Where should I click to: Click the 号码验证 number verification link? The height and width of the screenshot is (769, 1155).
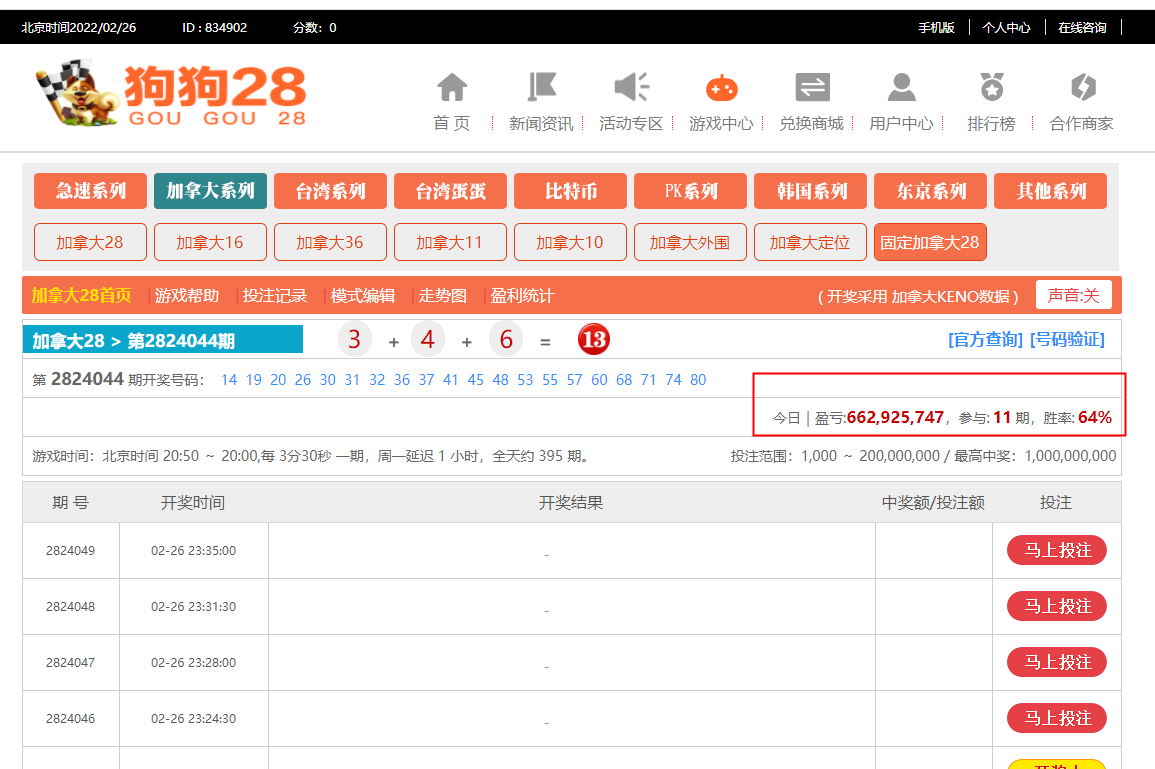(x=1067, y=340)
